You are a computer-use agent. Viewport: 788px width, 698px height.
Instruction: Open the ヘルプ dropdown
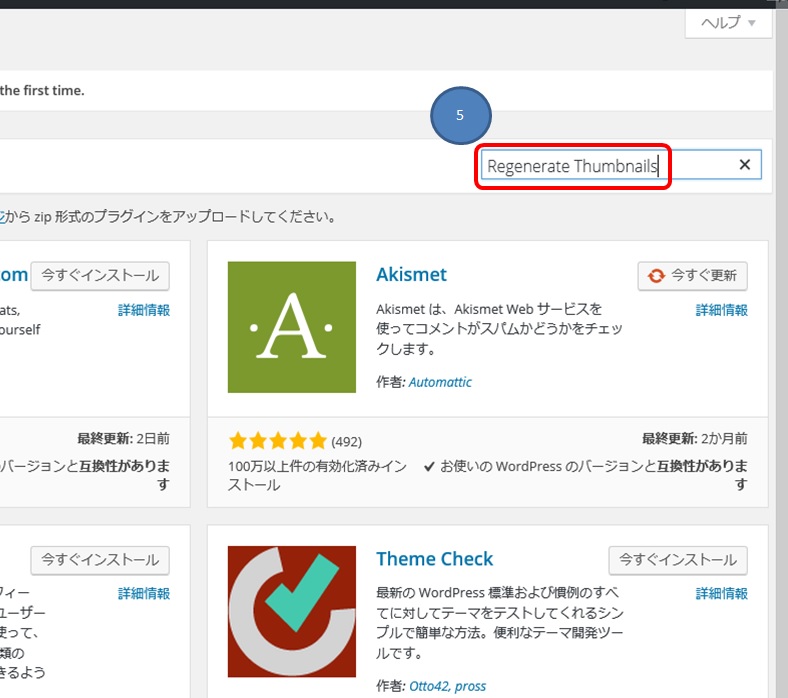pyautogui.click(x=728, y=23)
